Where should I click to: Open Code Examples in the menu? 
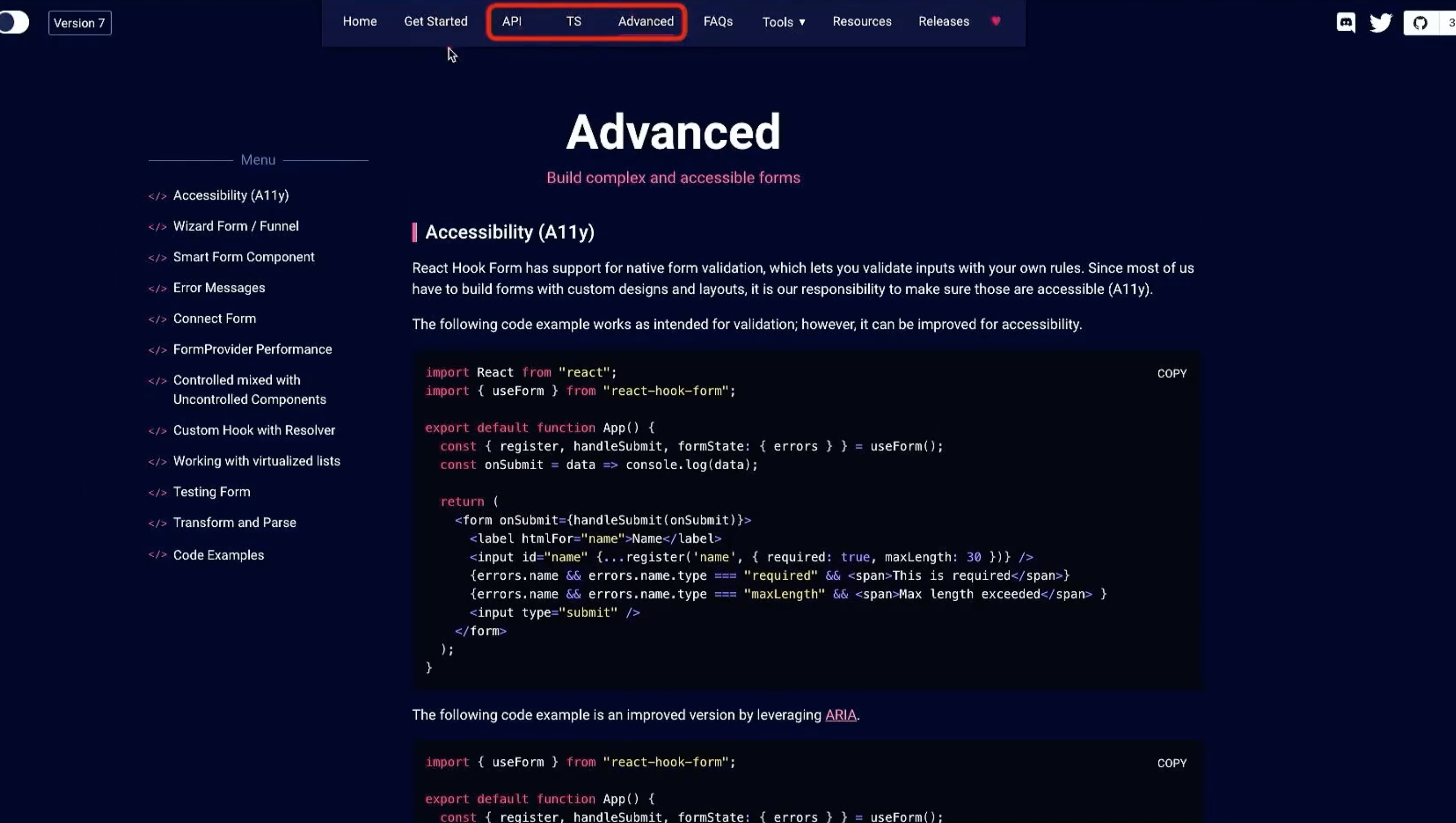coord(218,555)
